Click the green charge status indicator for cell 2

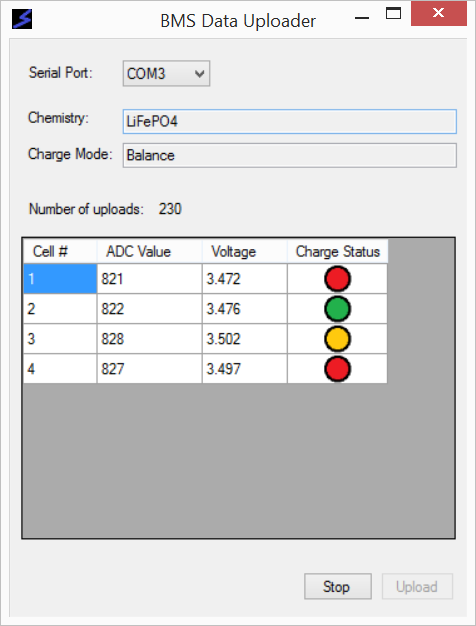pyautogui.click(x=337, y=309)
